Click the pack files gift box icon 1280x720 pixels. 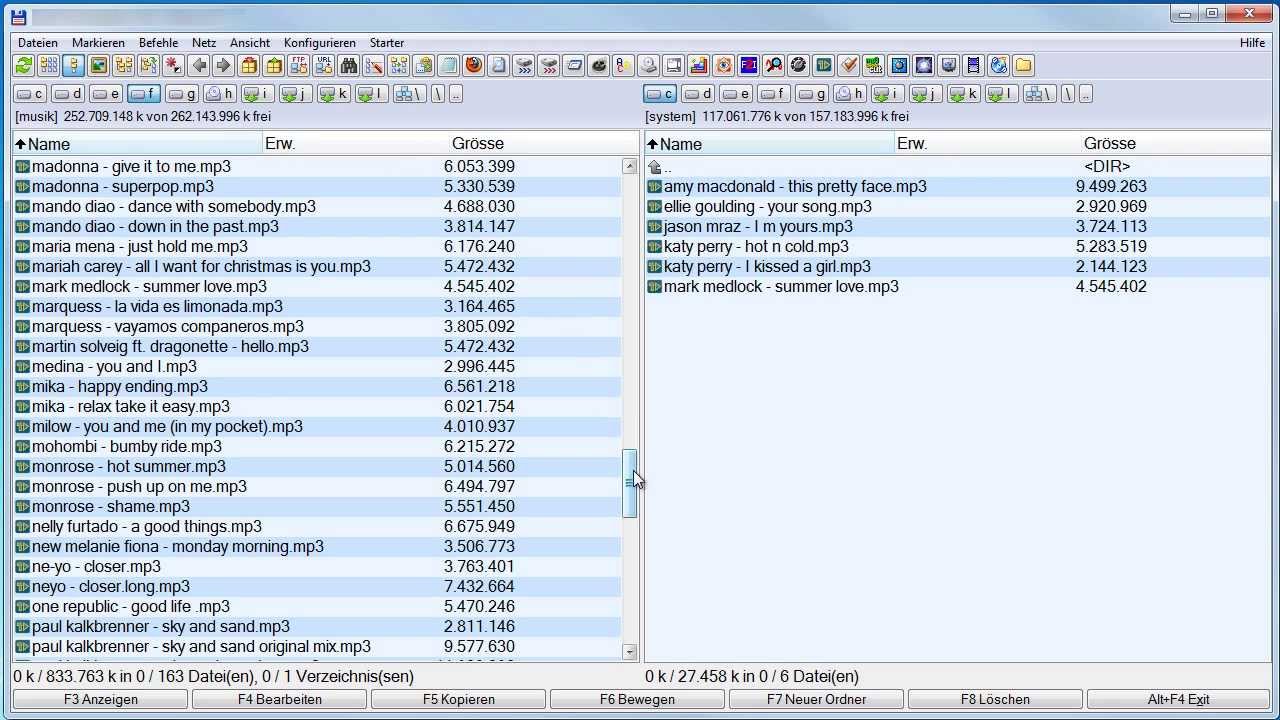(249, 65)
